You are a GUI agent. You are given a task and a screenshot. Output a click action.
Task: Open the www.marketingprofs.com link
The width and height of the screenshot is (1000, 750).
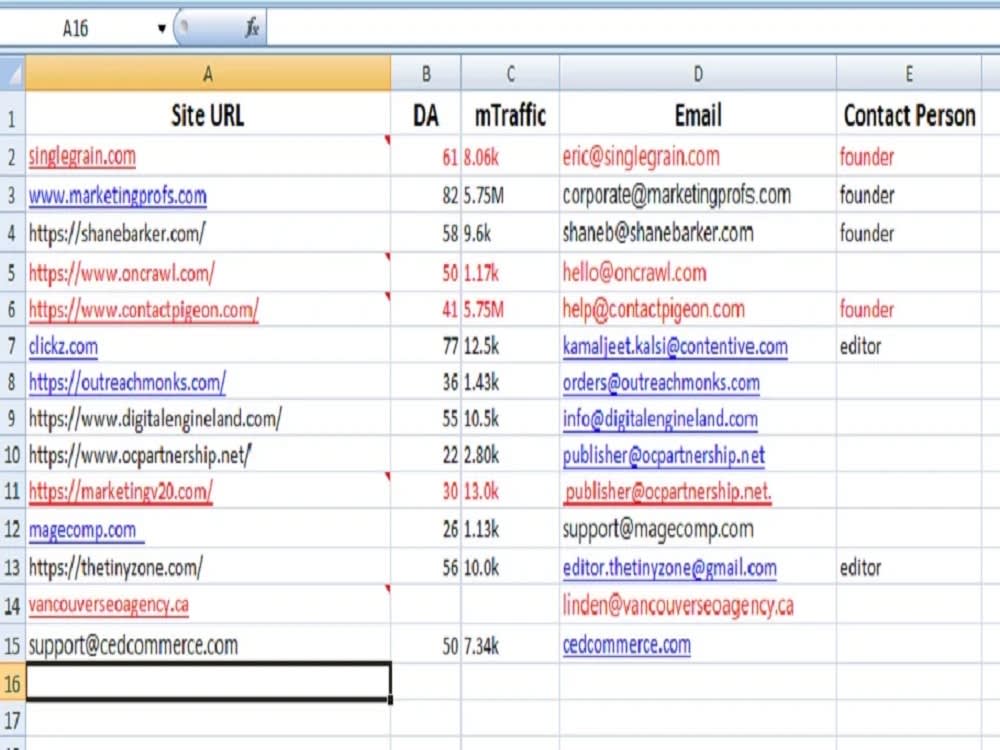click(x=117, y=195)
